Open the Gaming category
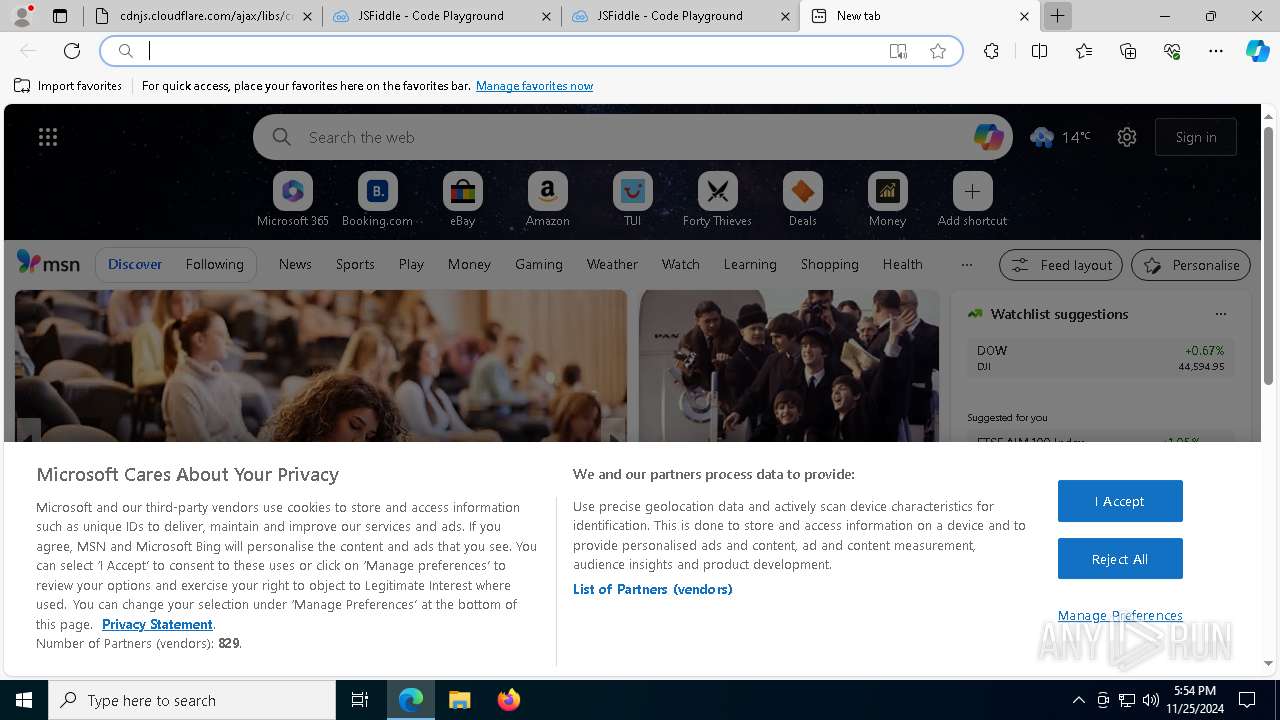 538,264
